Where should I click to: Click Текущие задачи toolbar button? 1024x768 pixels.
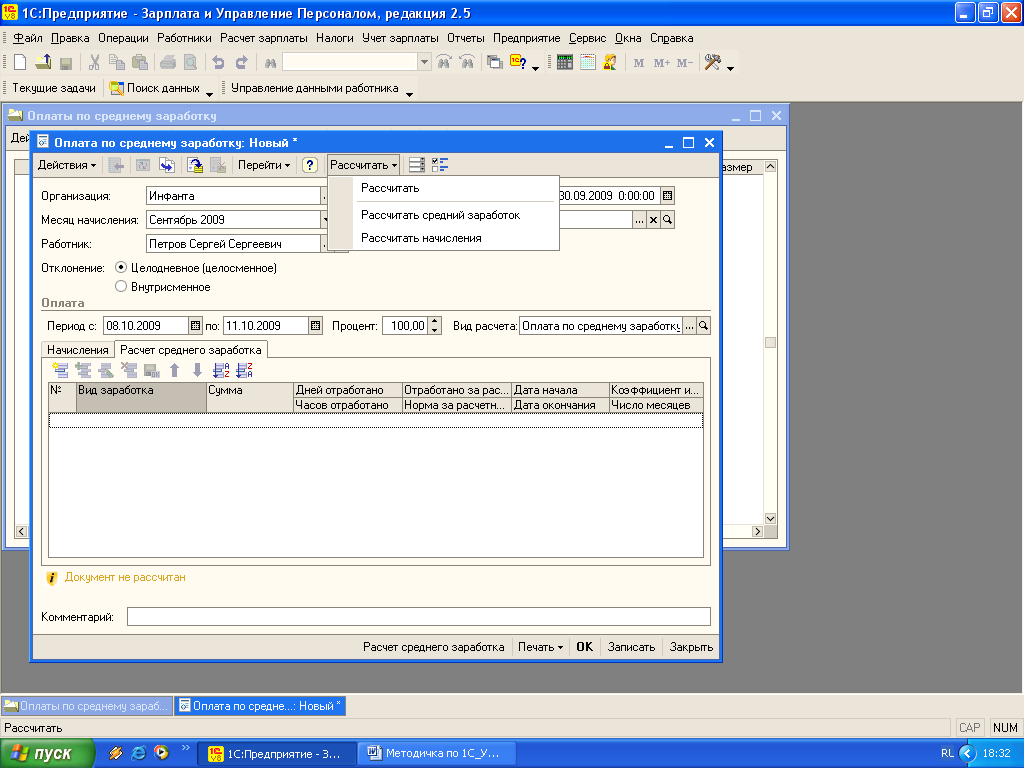(x=54, y=88)
